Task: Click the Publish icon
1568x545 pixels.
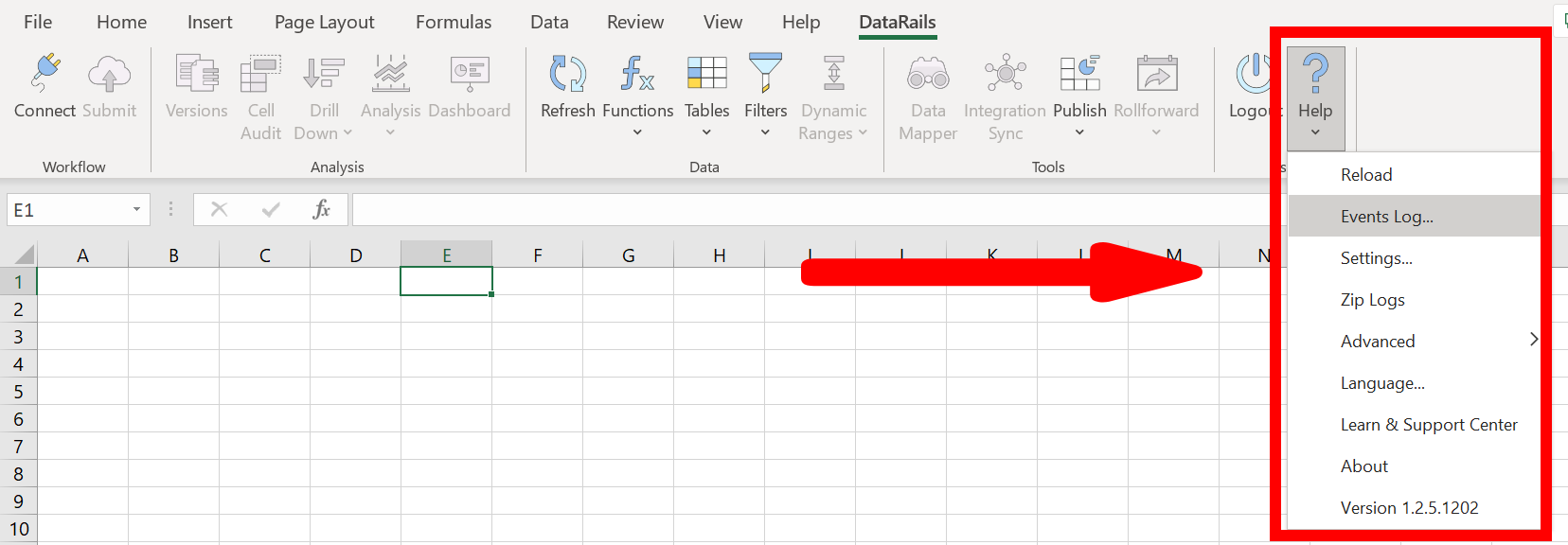Action: (1079, 73)
